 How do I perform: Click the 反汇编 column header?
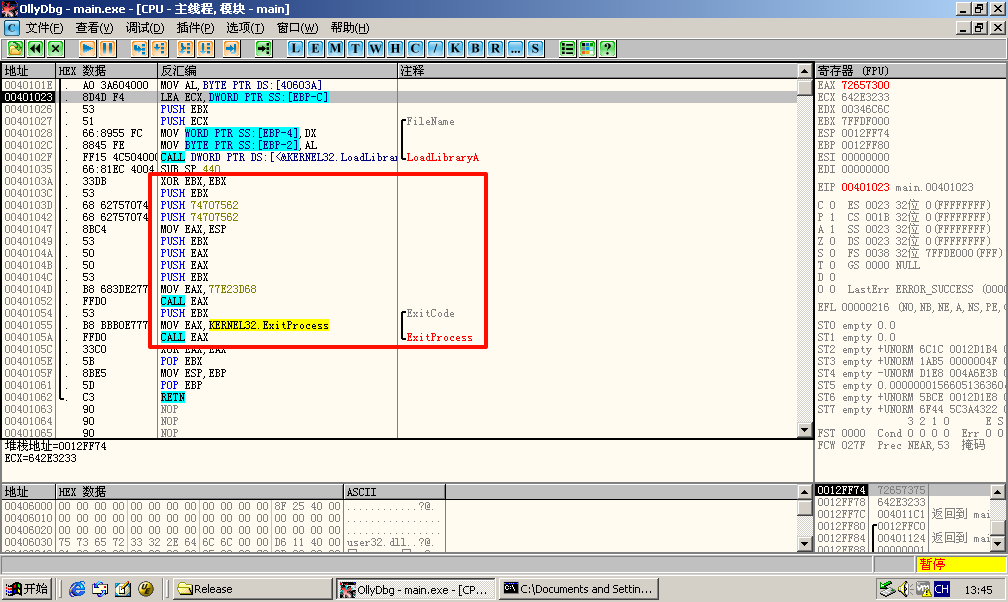coord(277,71)
